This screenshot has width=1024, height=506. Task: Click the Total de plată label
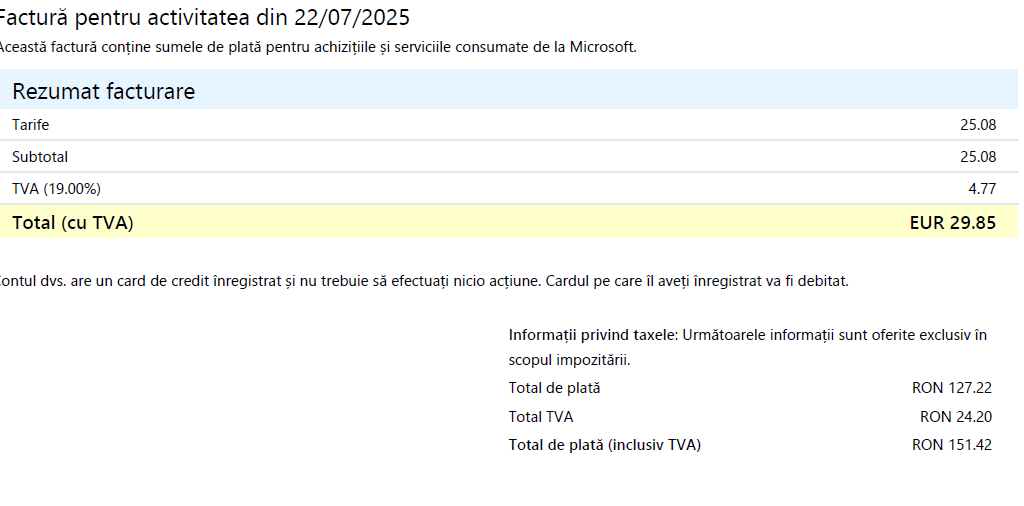[554, 388]
